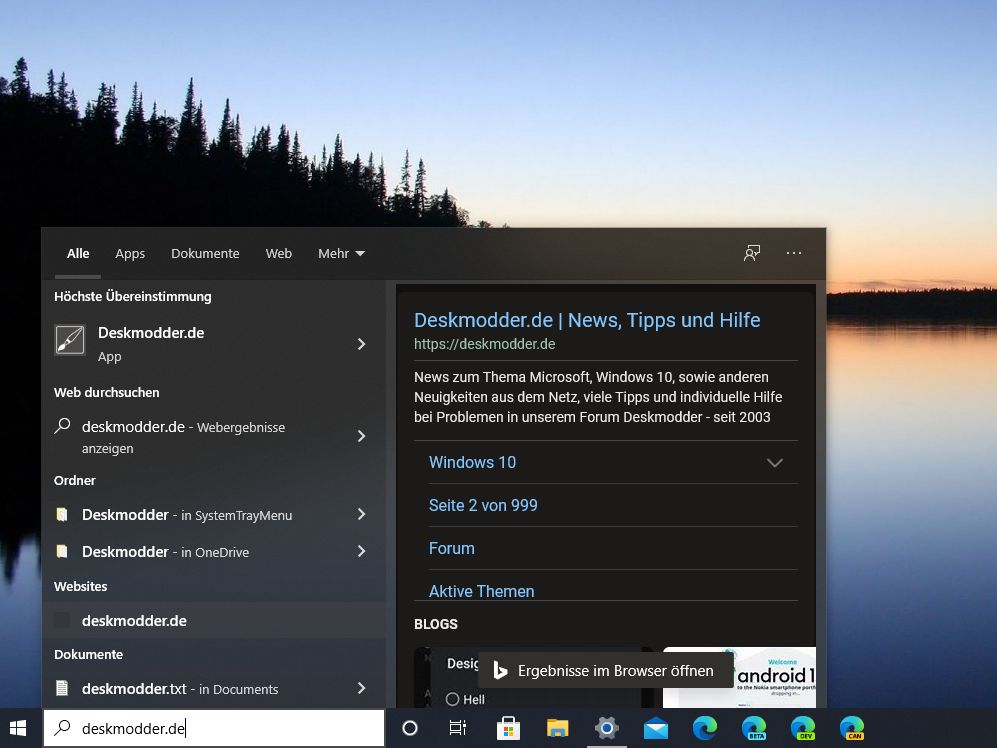Open Settings gear on the taskbar
This screenshot has height=748, width=997.
click(607, 728)
